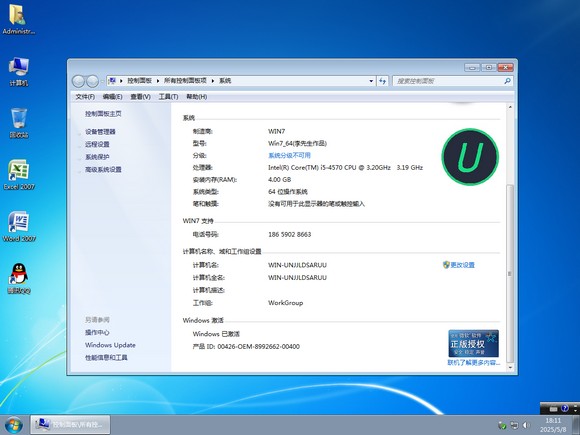Image resolution: width=580 pixels, height=435 pixels.
Task: Open the Administrator folder desktop icon
Action: tap(18, 19)
